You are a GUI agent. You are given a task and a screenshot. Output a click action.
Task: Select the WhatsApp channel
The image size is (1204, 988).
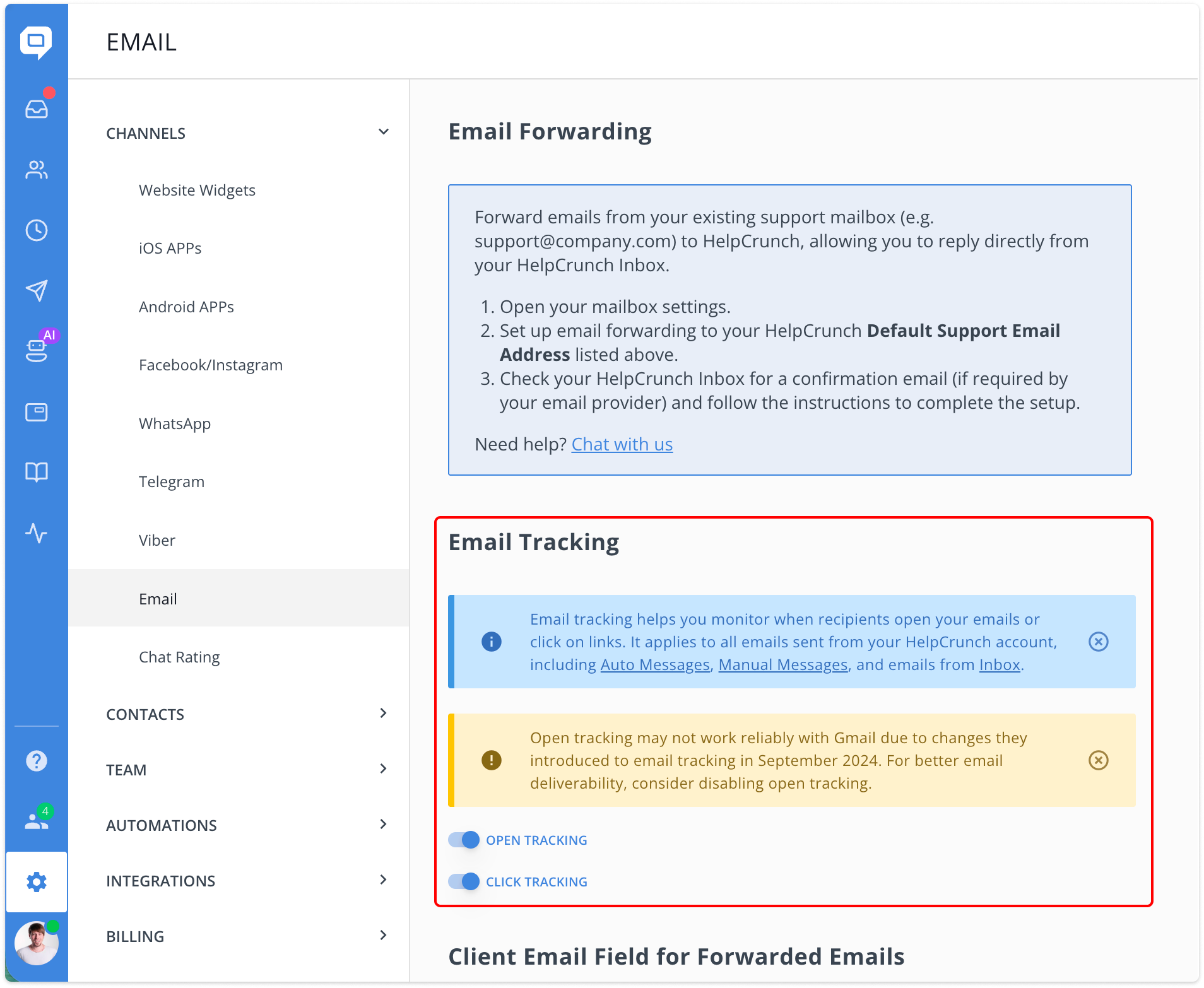pos(175,423)
